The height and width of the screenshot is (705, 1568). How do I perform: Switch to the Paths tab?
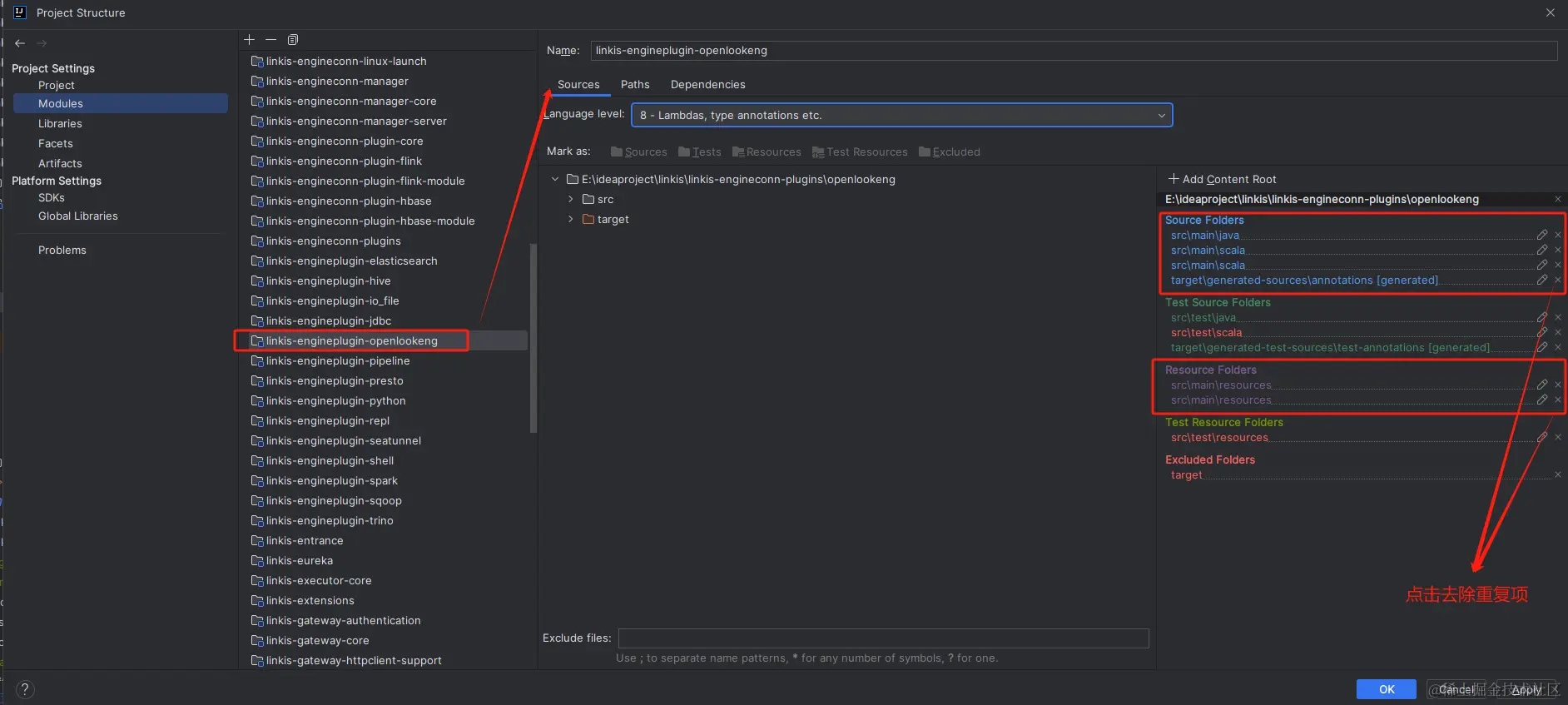(635, 85)
